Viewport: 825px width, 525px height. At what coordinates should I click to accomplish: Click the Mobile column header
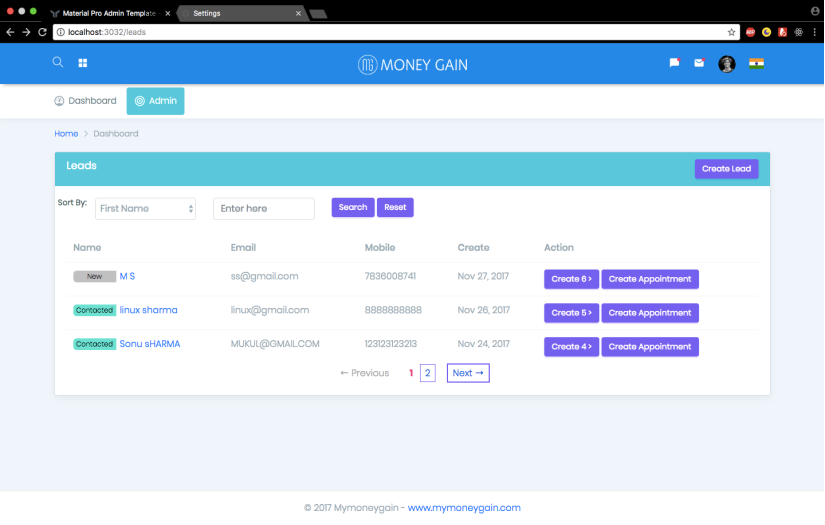[x=380, y=247]
